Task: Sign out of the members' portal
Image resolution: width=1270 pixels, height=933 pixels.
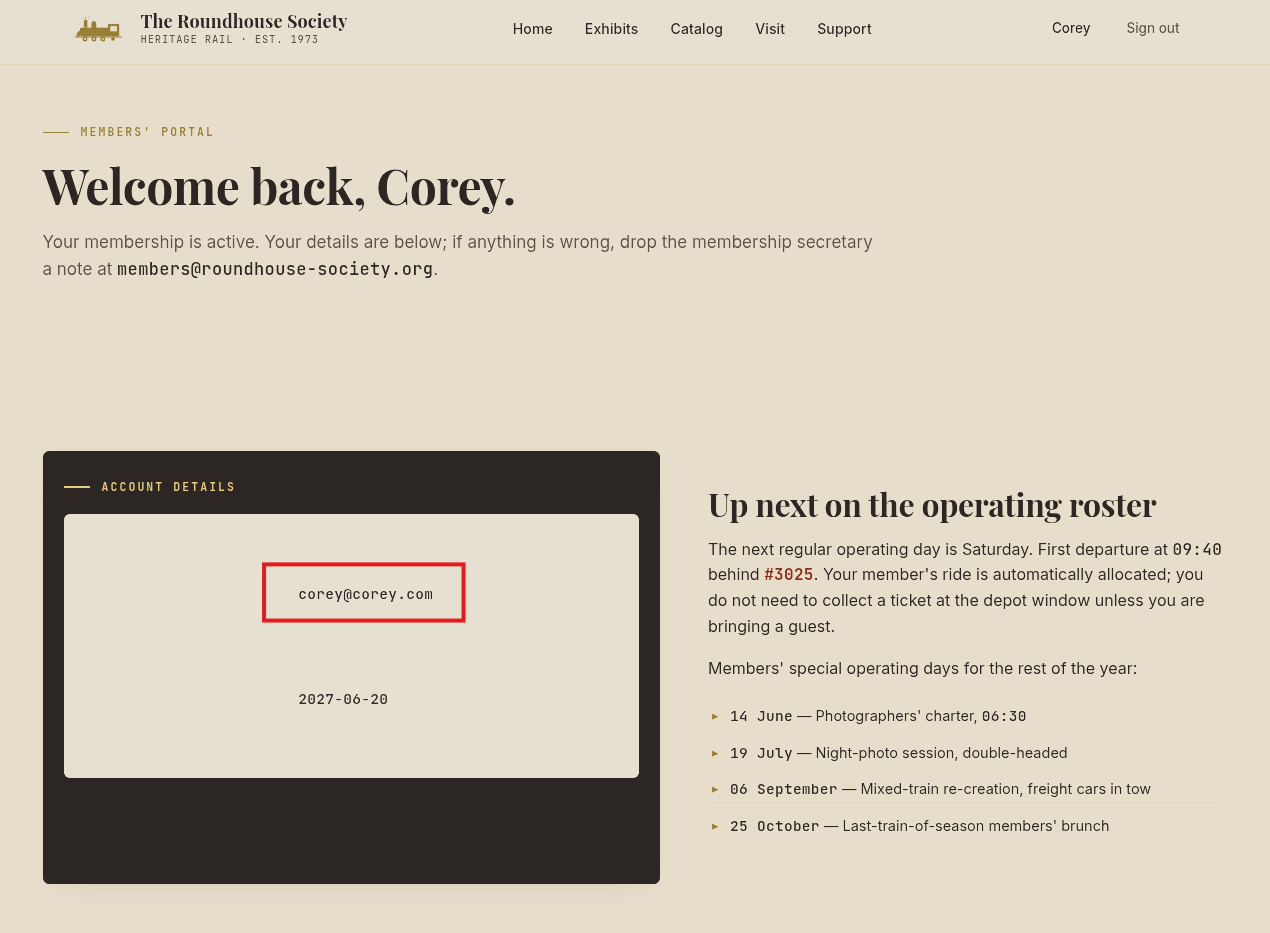Action: point(1153,28)
